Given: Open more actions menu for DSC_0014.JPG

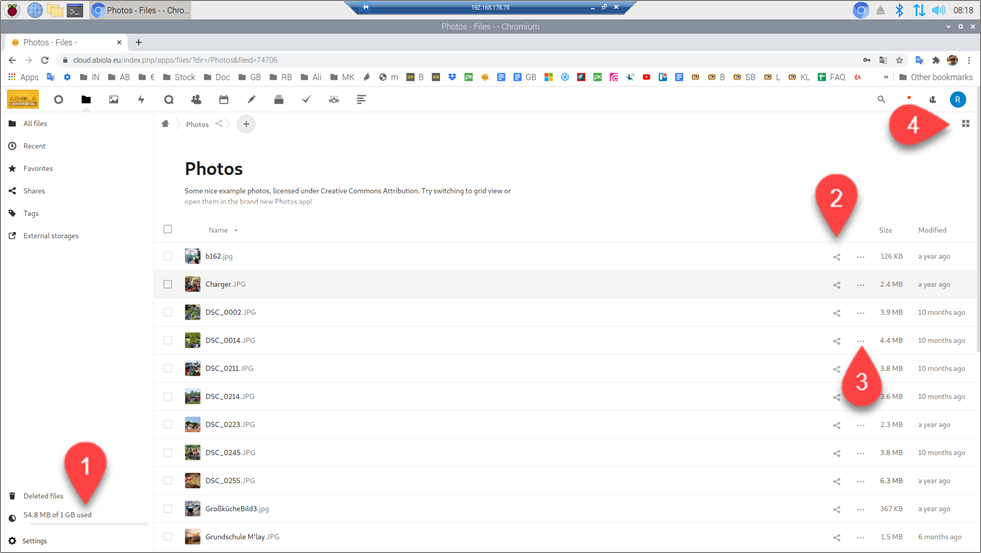Looking at the screenshot, I should (x=860, y=341).
